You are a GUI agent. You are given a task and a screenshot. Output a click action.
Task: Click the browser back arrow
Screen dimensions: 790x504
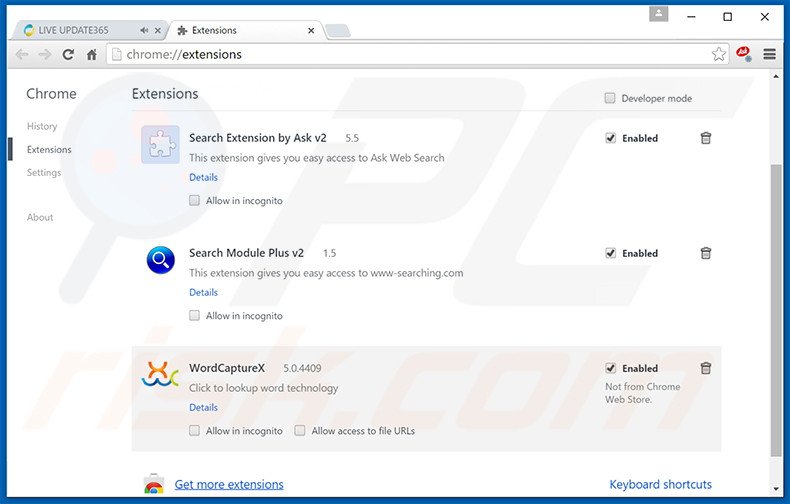pos(22,54)
